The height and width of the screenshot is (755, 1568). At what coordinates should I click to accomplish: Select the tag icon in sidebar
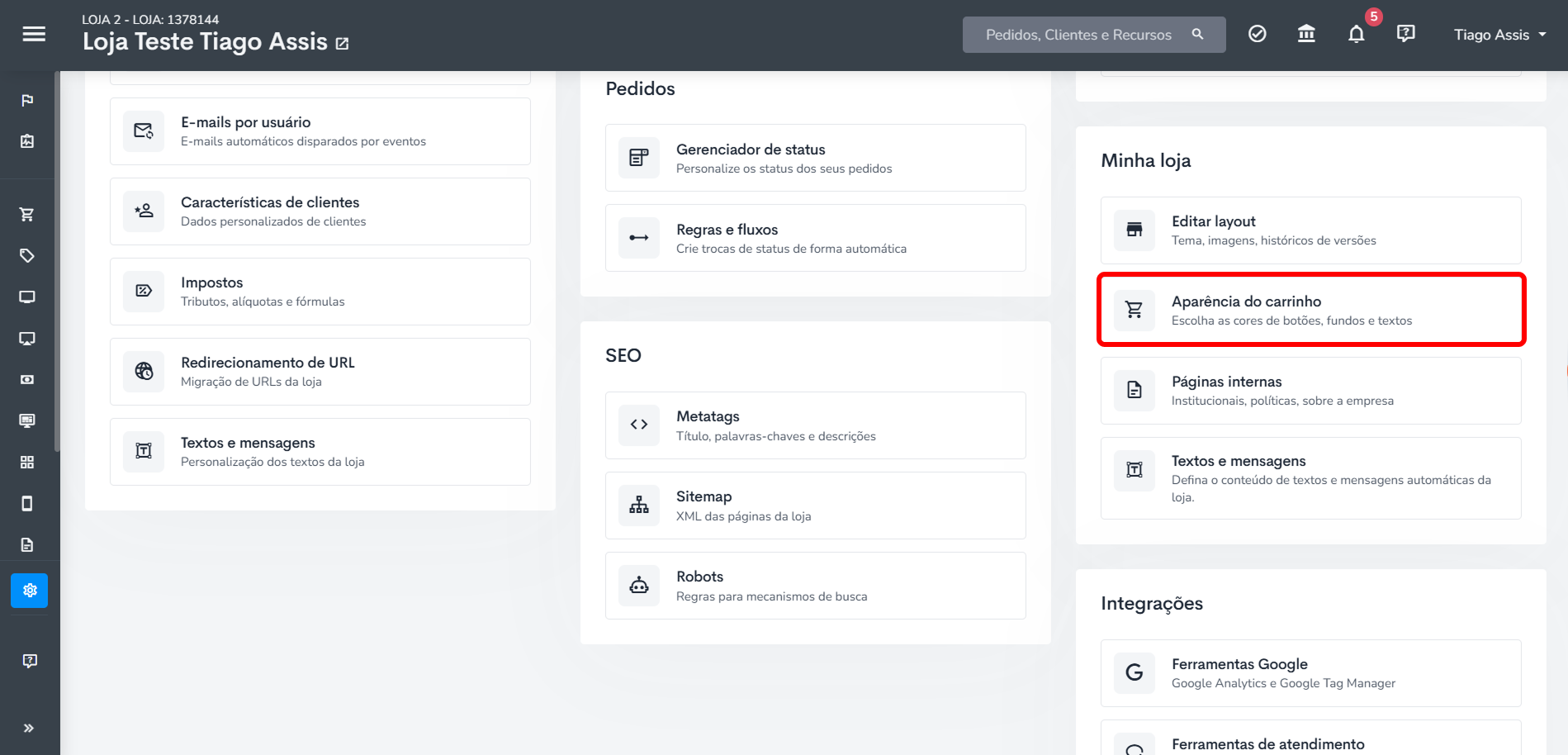click(27, 256)
